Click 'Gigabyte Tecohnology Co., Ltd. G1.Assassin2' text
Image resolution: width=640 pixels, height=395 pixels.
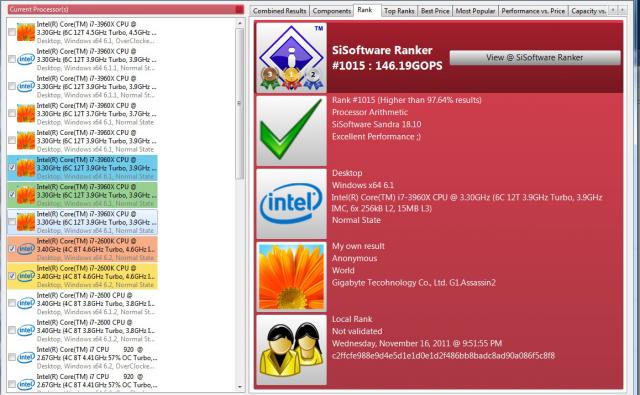tap(414, 282)
